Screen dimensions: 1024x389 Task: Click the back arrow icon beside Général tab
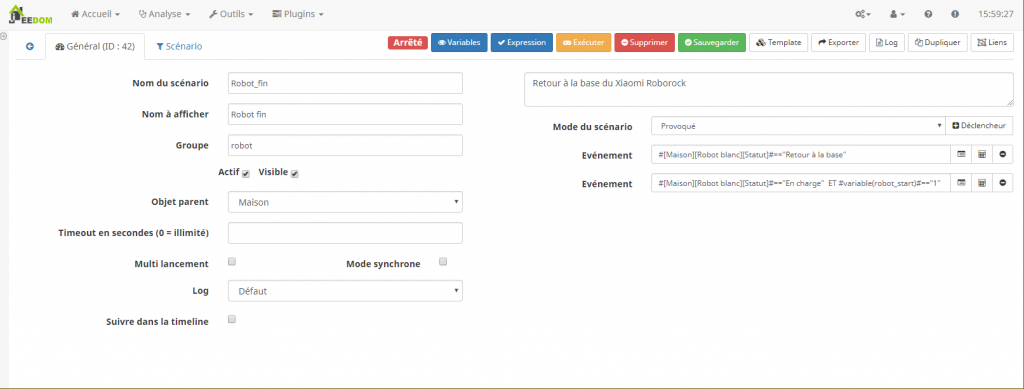(x=30, y=46)
